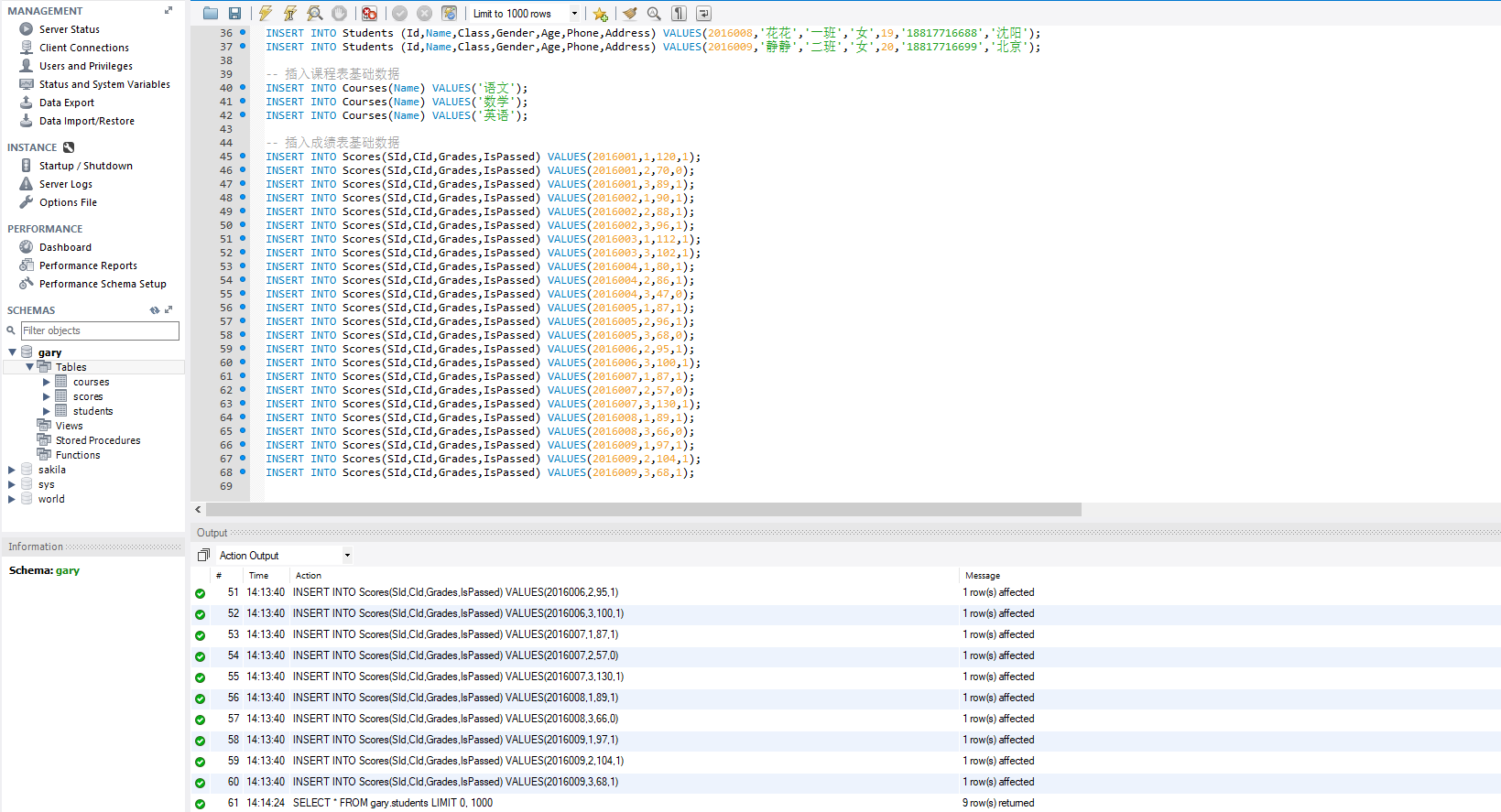Commit transaction checkmark icon
Viewport: 1501px width, 812px height.
click(x=399, y=14)
